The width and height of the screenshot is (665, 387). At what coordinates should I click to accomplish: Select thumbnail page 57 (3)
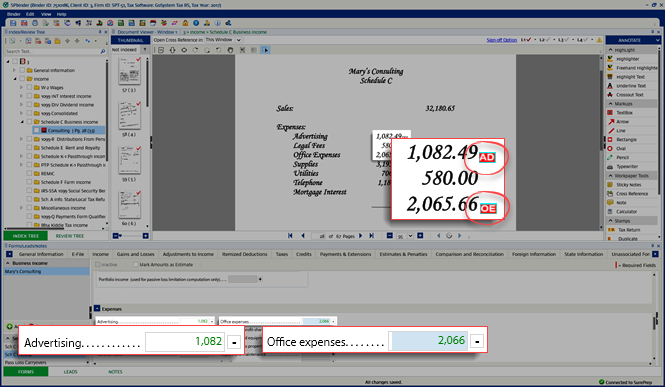[129, 71]
